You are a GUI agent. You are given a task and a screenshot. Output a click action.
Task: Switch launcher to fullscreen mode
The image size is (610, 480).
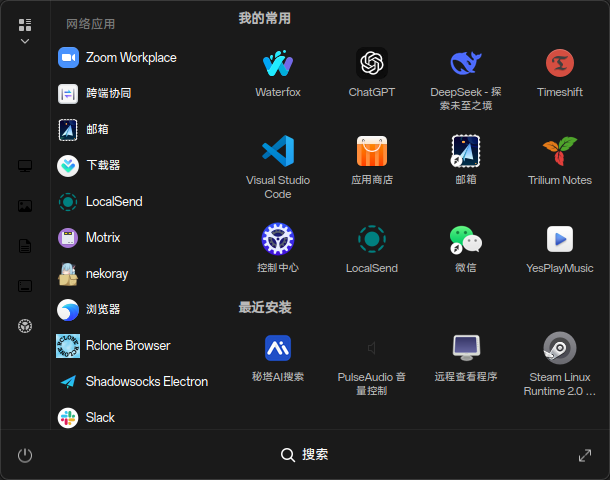point(585,455)
